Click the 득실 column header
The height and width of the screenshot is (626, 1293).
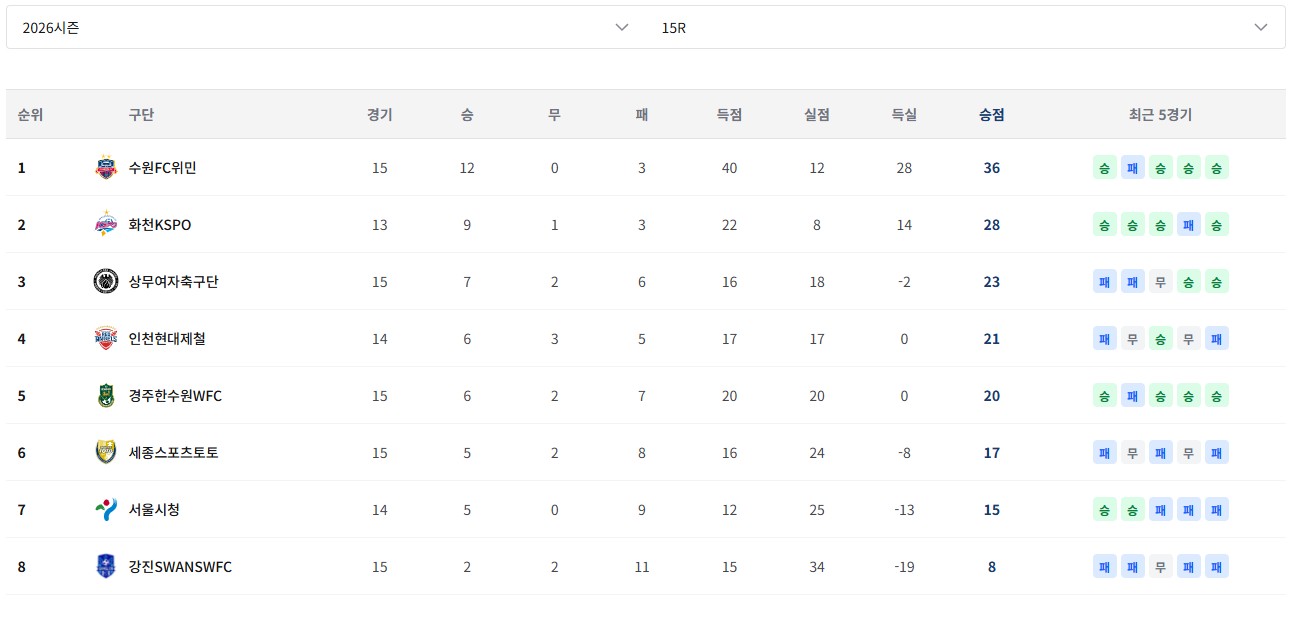(x=904, y=115)
